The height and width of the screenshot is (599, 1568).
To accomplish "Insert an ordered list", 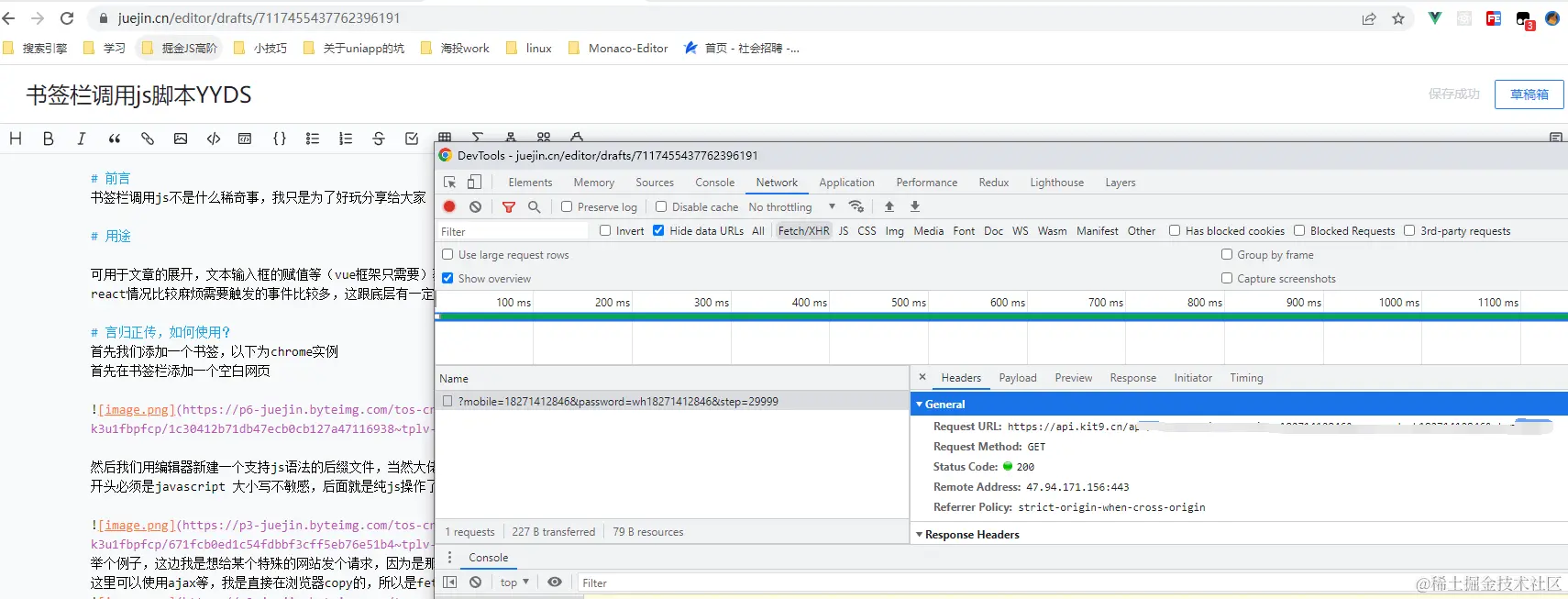I will tap(346, 139).
